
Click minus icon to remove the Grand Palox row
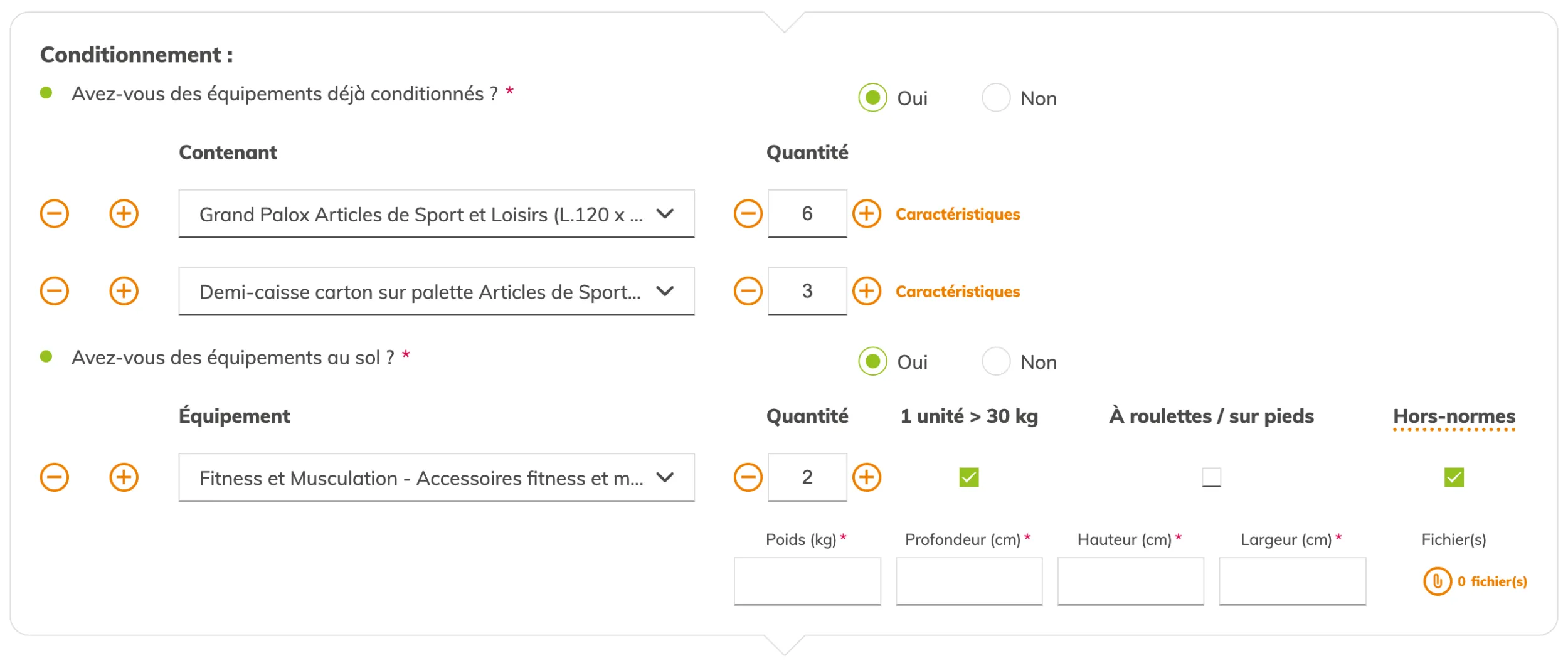54,213
